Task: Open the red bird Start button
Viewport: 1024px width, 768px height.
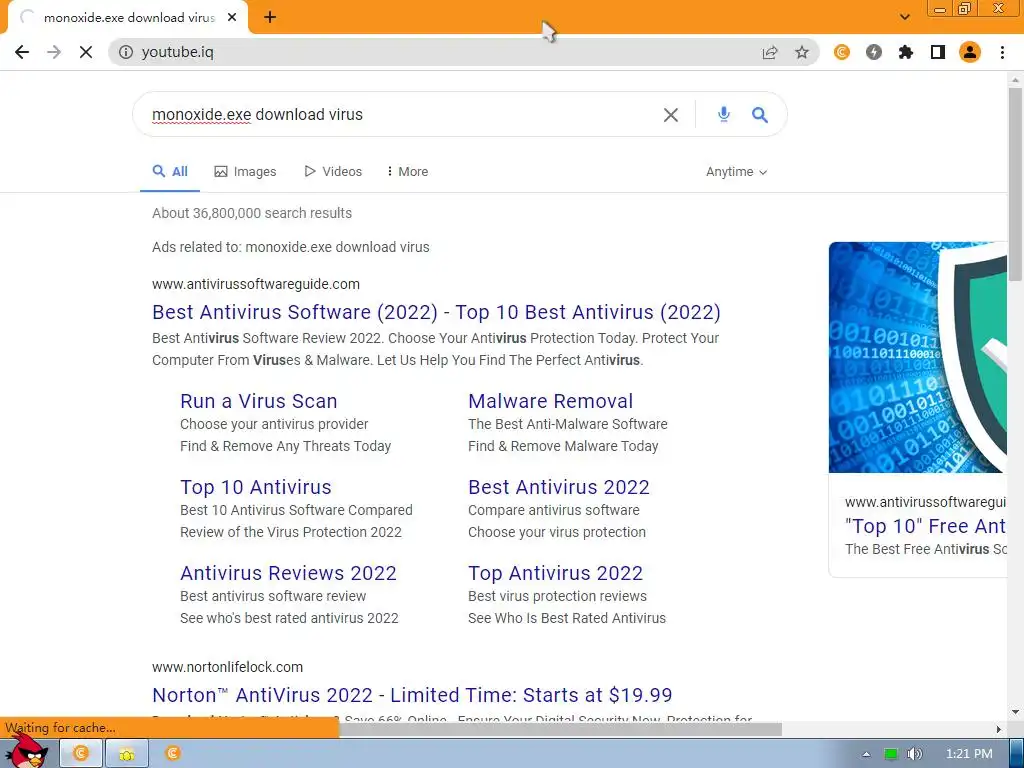Action: tap(26, 751)
